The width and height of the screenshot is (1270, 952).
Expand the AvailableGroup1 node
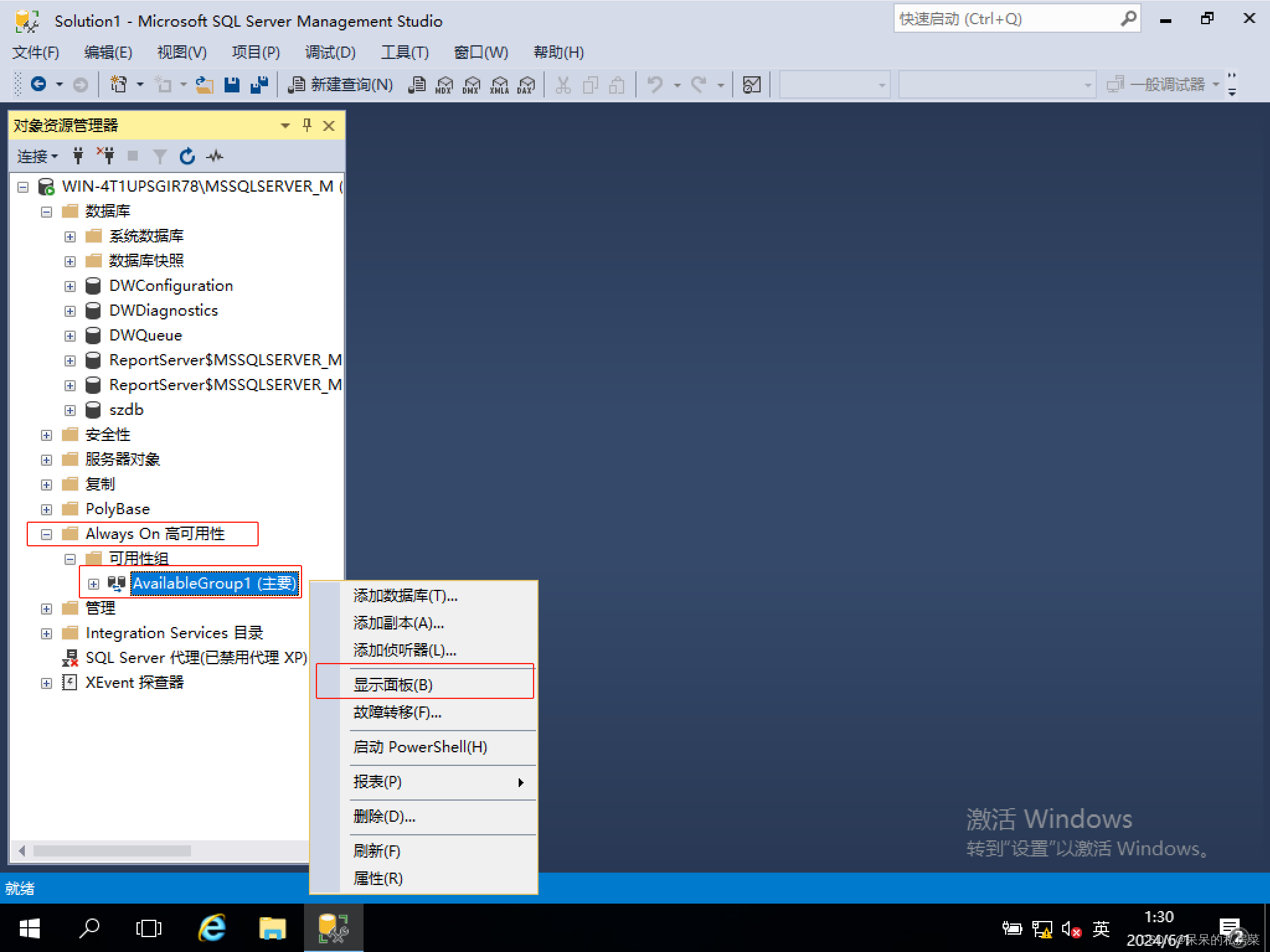(x=94, y=584)
